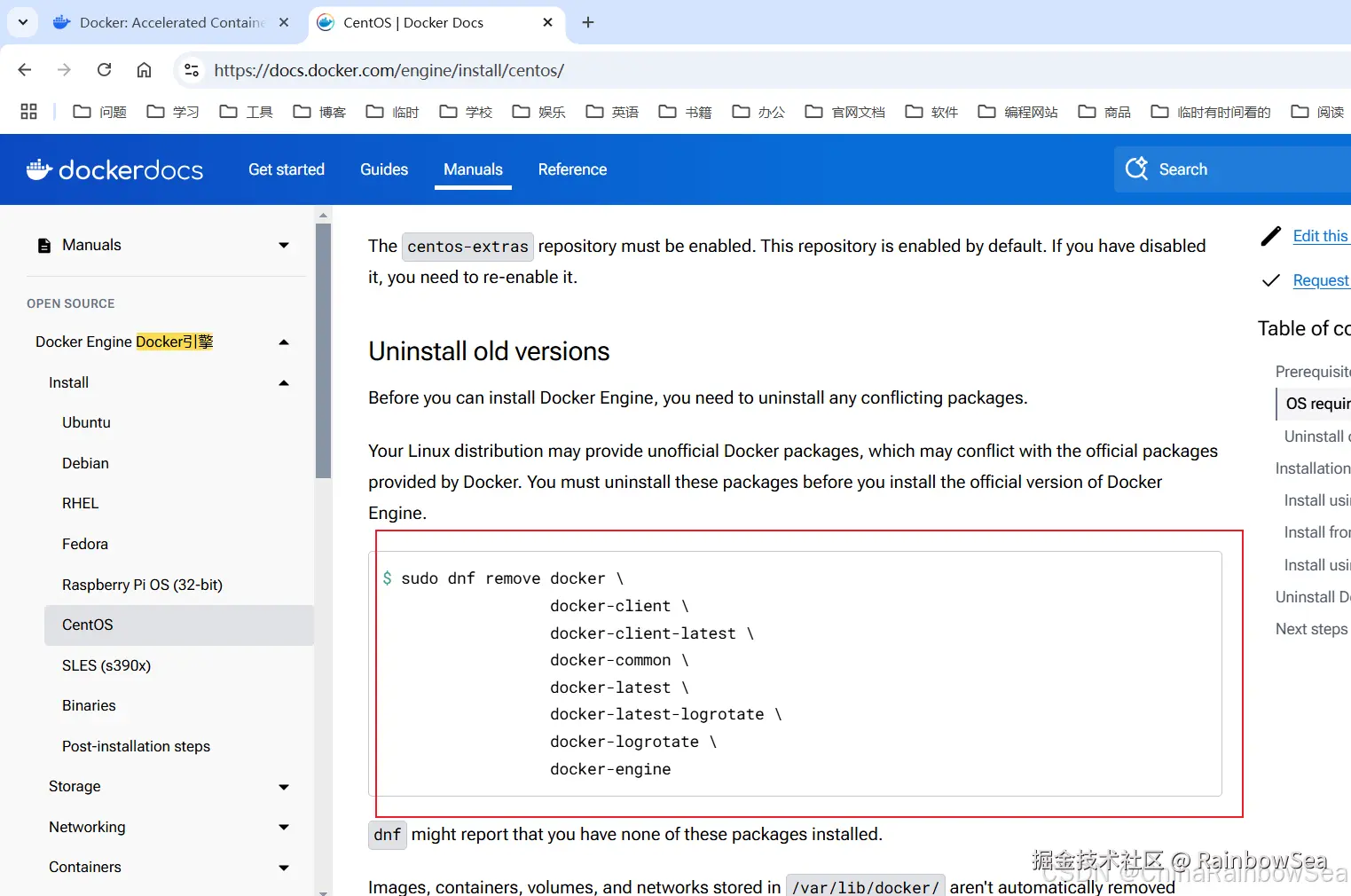This screenshot has height=896, width=1351.
Task: Jump to Prerequisites in contents
Action: [1313, 372]
